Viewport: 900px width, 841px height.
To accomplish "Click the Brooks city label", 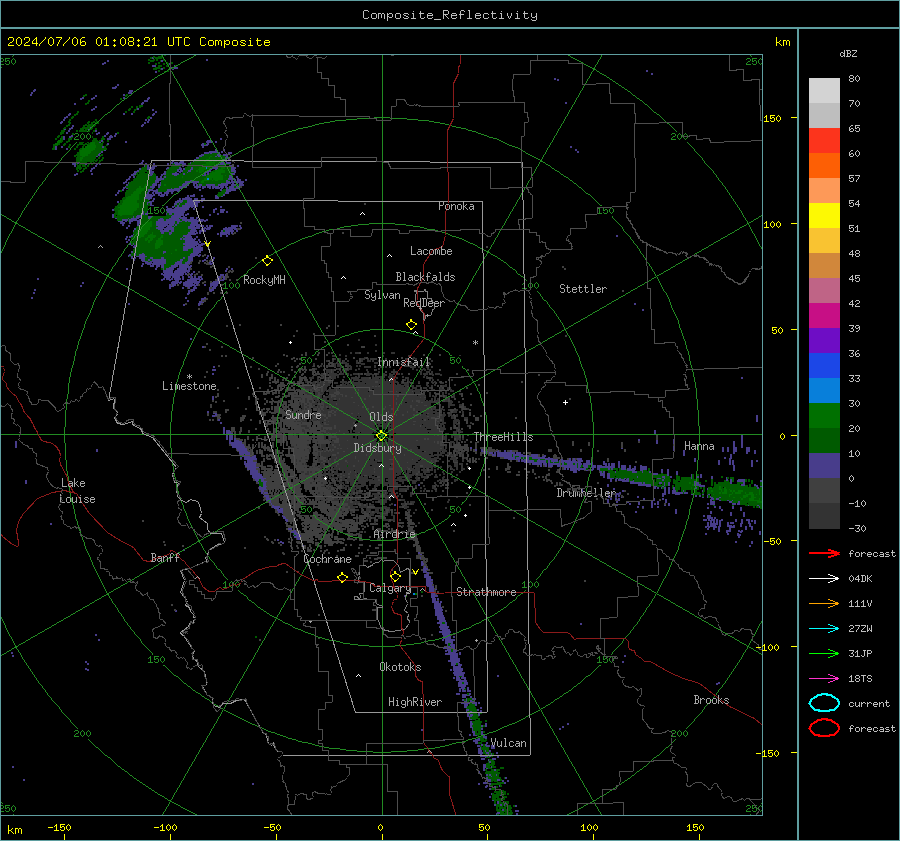I will tap(711, 700).
